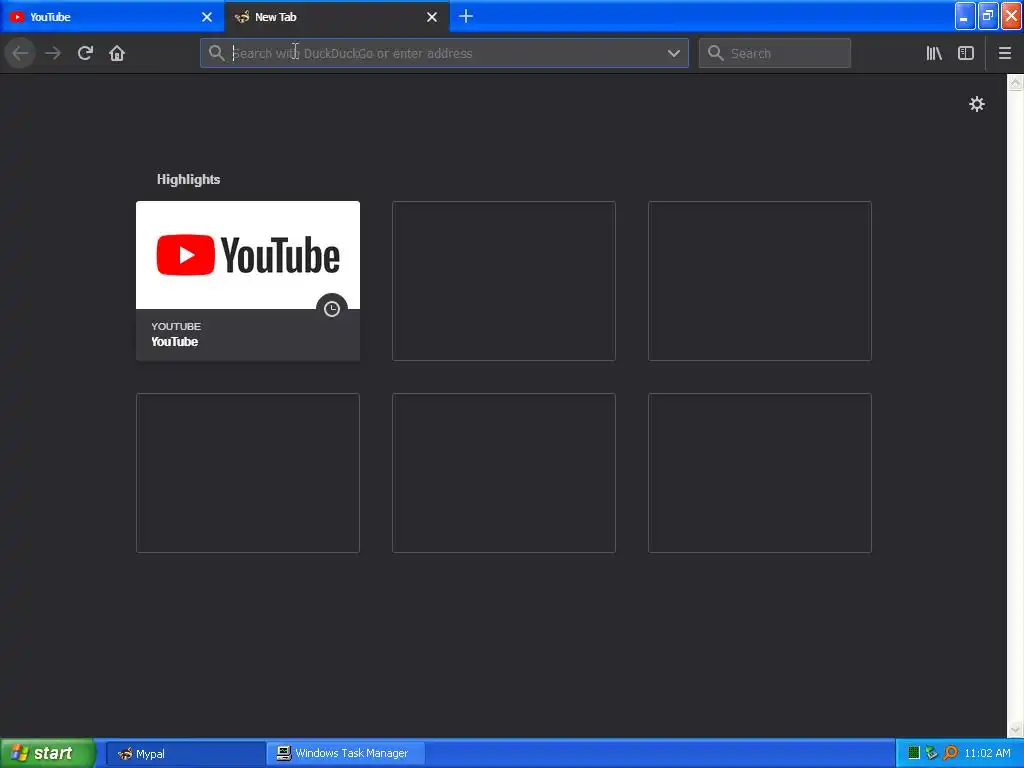
Task: Open the home page via house icon
Action: pos(117,53)
